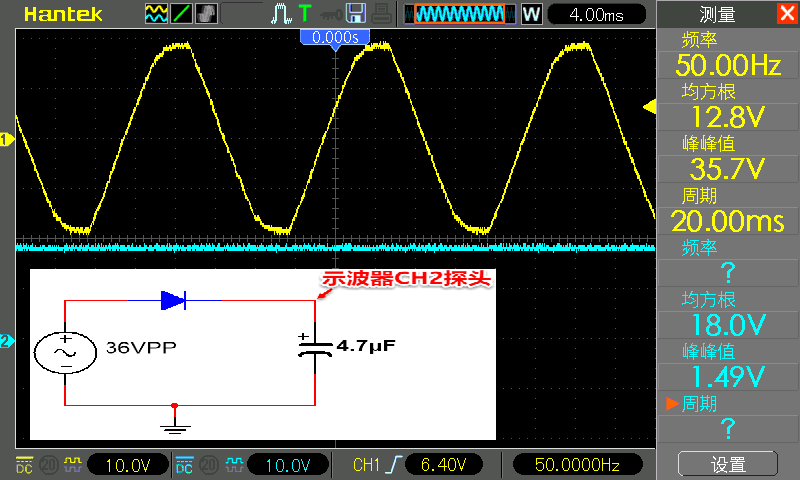Viewport: 800px width, 480px height.
Task: Click the CH2 blue probe attenuation icon
Action: [234, 464]
